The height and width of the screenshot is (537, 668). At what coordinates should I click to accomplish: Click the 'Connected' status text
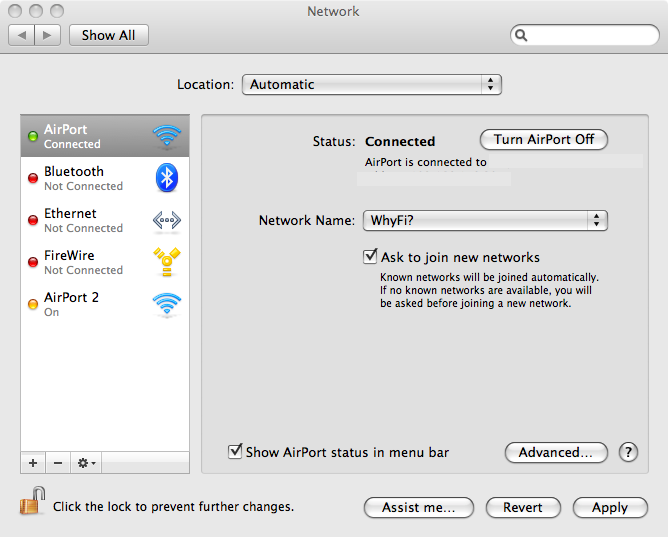[400, 141]
